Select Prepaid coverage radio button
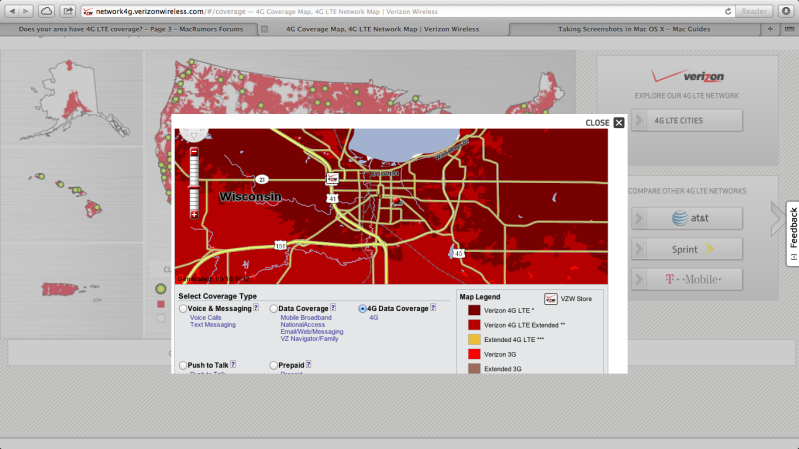Viewport: 799px width, 449px height. pos(274,365)
